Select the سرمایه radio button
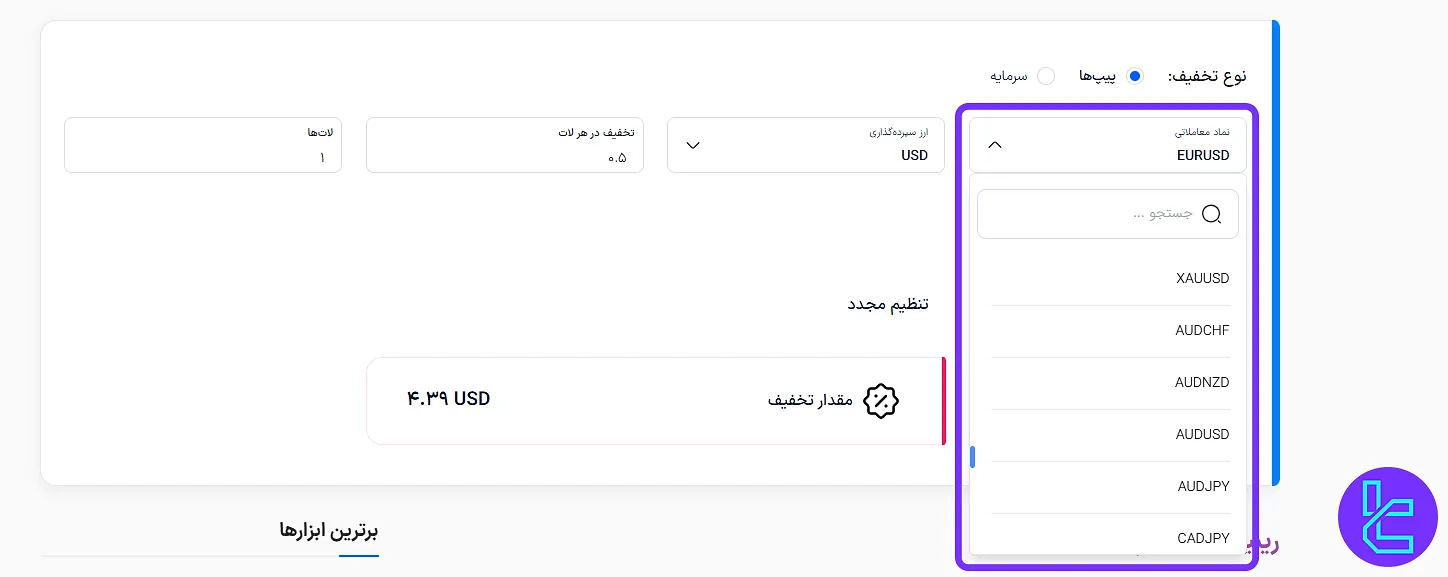Screen dimensions: 1448x577 (x=1046, y=75)
